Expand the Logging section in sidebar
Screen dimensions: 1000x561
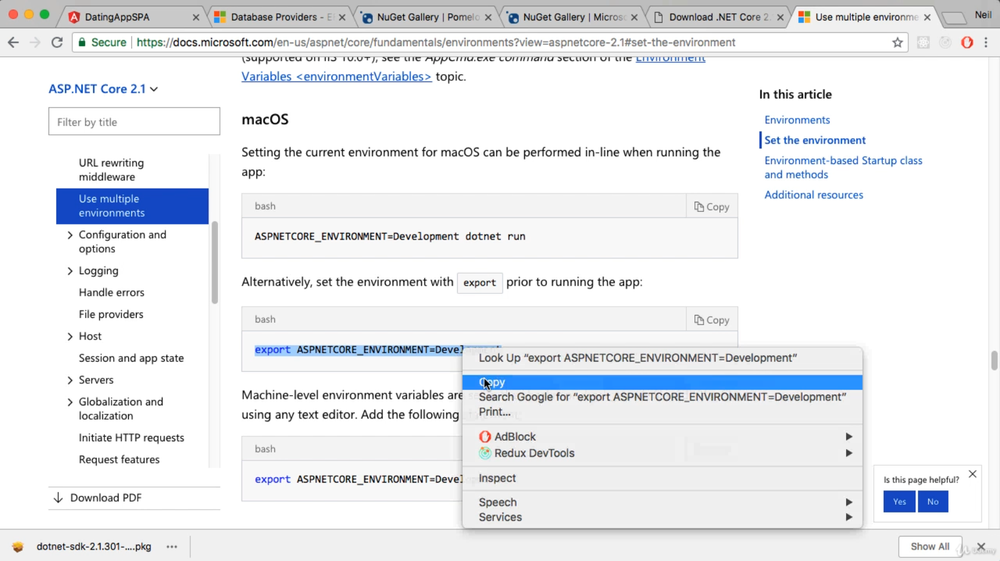click(x=70, y=271)
